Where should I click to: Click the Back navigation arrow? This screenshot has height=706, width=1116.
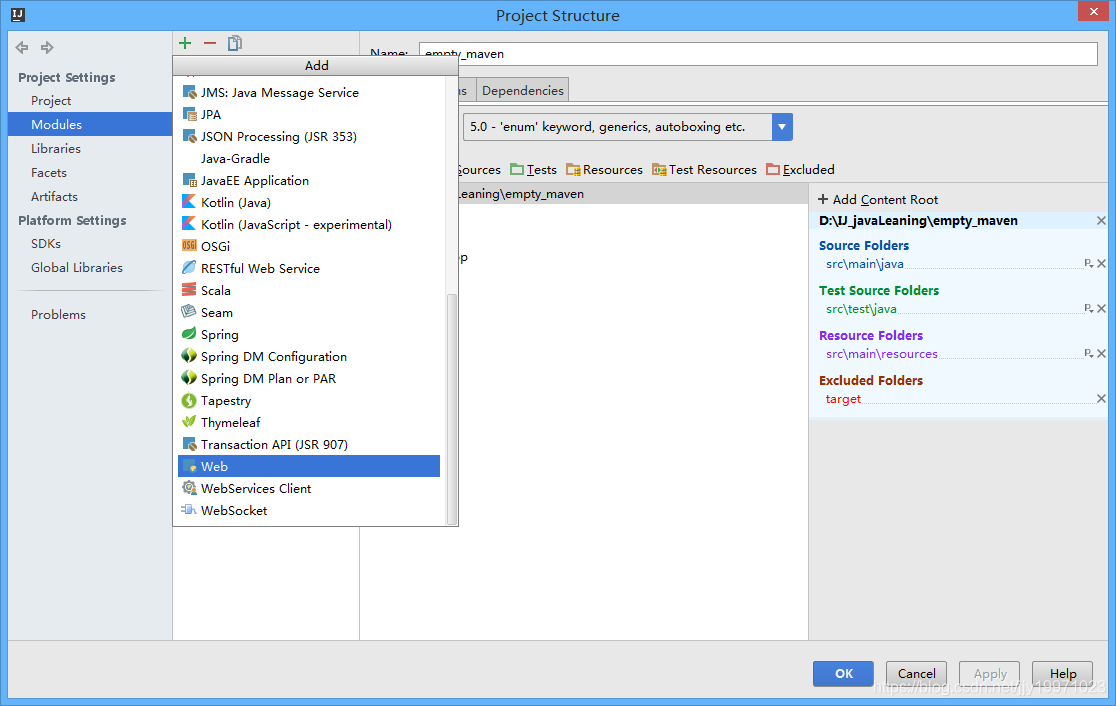click(22, 48)
